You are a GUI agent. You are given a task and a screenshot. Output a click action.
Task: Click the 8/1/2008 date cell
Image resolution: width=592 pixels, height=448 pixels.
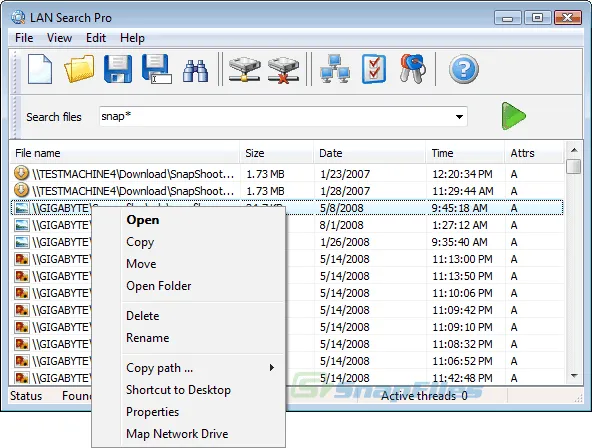(341, 225)
